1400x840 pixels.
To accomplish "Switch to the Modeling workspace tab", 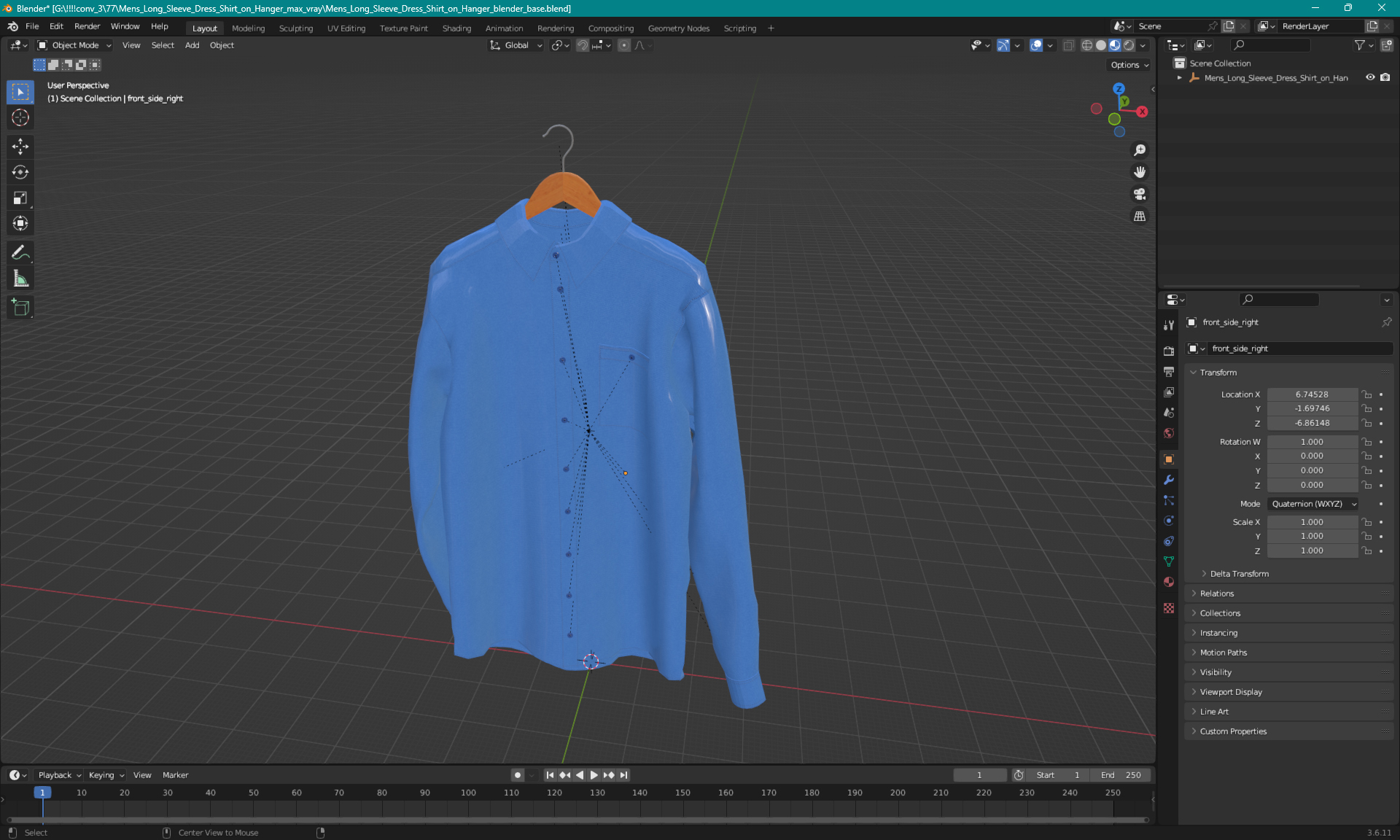I will (x=248, y=28).
